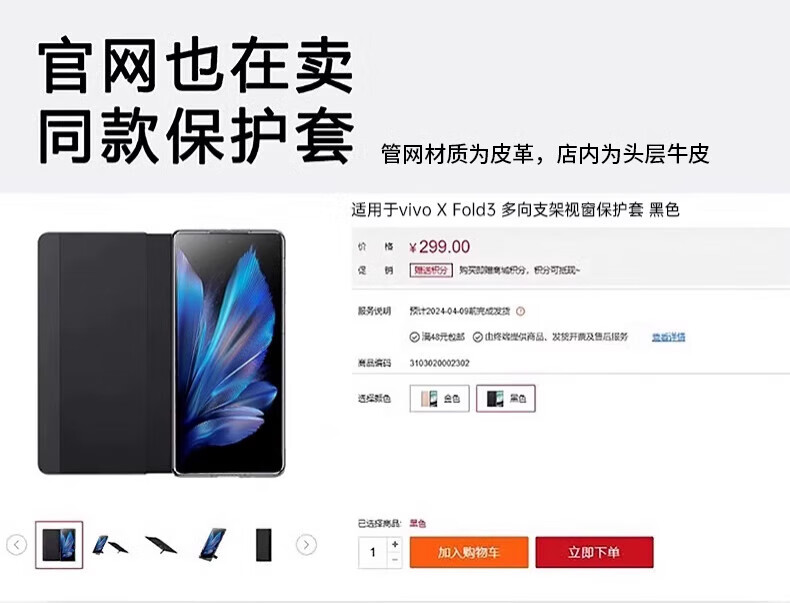Screen dimensions: 790x603
Task: Click the next thumbnail arrow
Action: pos(306,545)
